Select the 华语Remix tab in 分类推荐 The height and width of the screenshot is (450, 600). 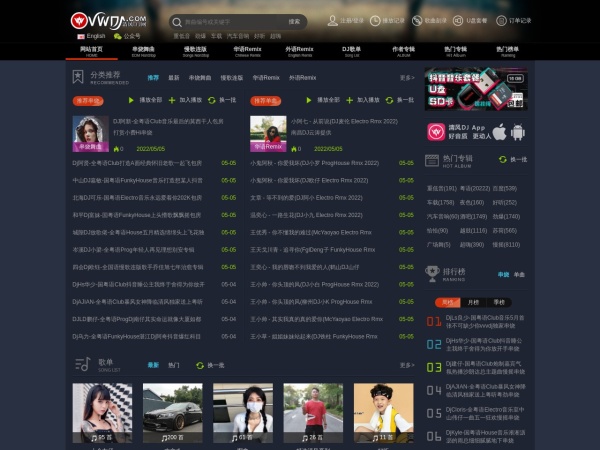click(265, 77)
